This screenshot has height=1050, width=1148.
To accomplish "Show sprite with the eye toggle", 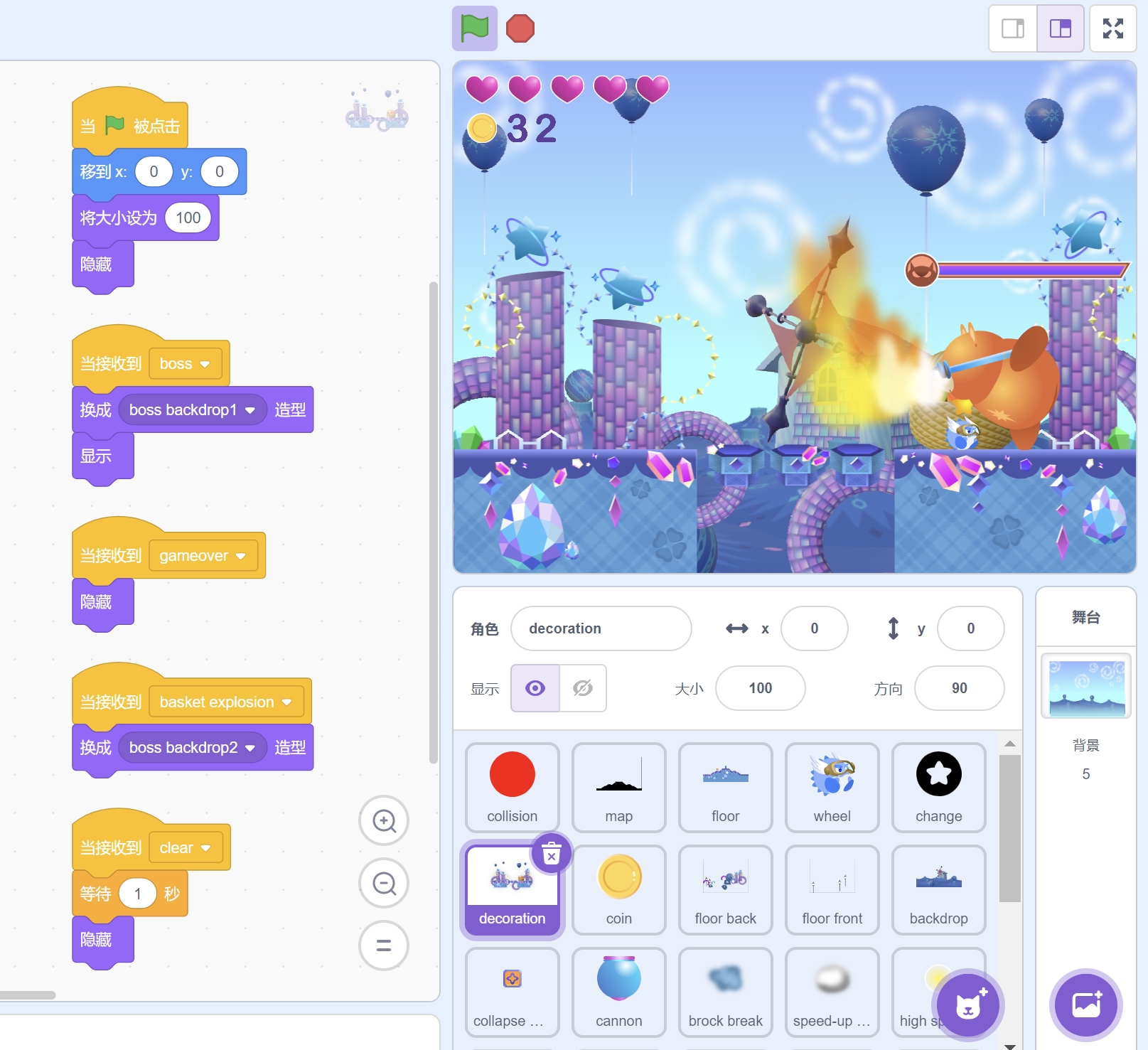I will (x=535, y=688).
